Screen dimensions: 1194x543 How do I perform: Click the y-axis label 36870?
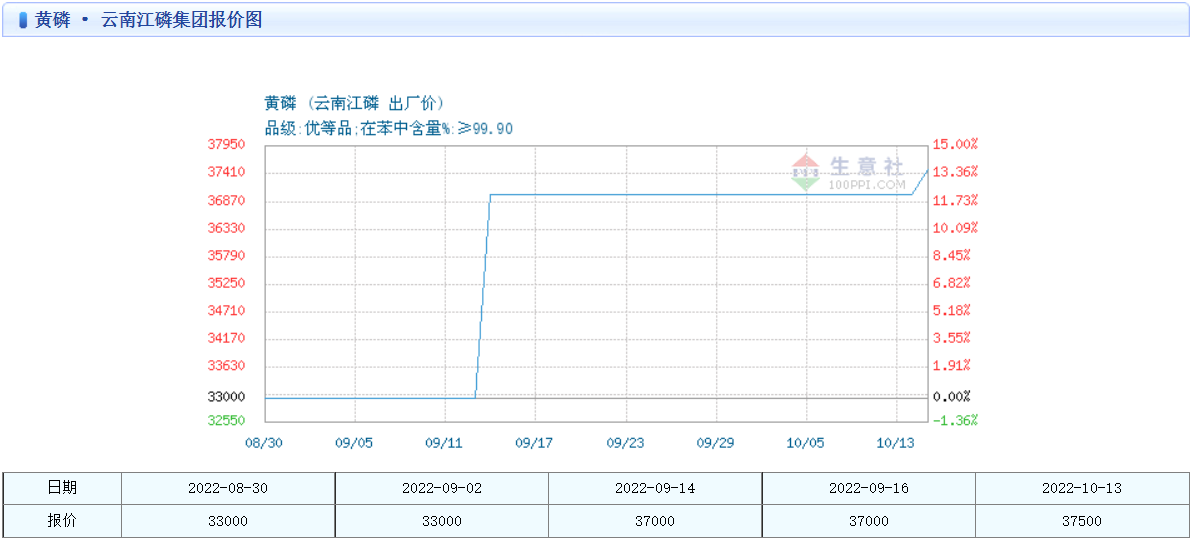coord(227,200)
